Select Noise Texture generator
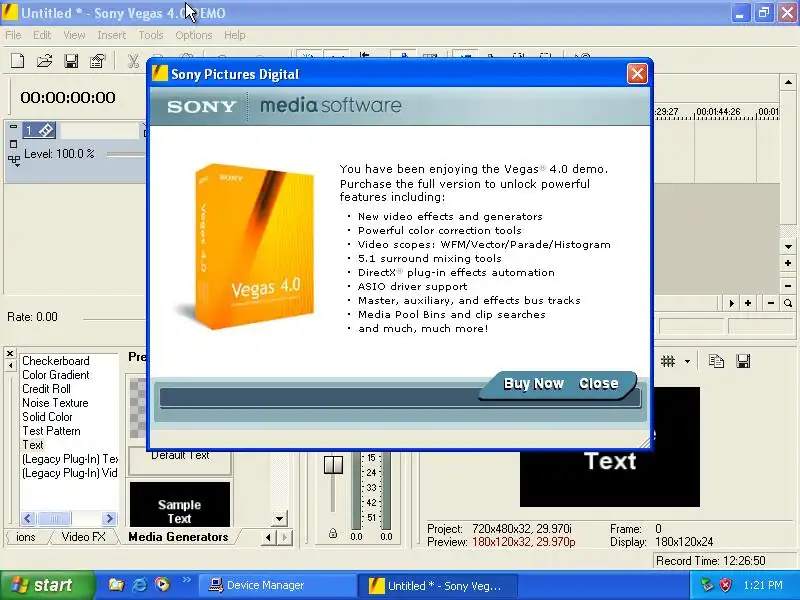The width and height of the screenshot is (800, 600). tap(55, 403)
